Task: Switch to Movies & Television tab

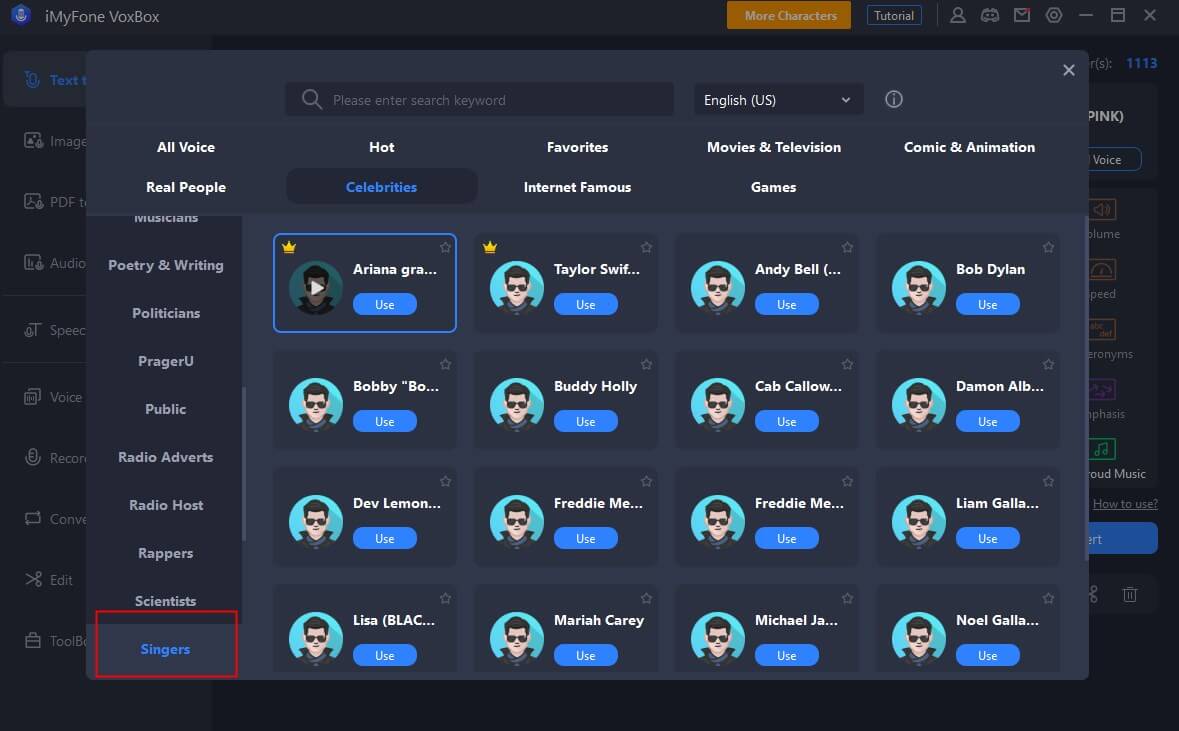Action: [773, 147]
